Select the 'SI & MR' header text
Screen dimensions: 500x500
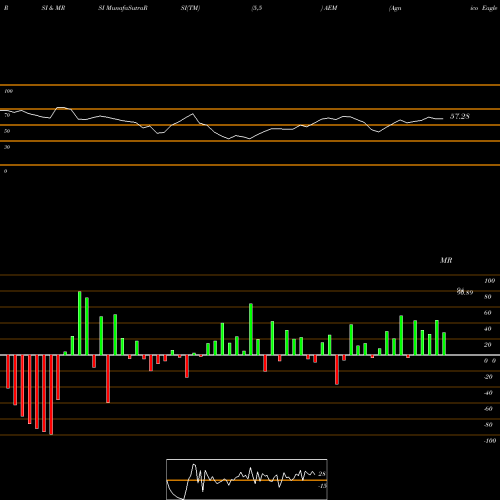click(x=53, y=8)
